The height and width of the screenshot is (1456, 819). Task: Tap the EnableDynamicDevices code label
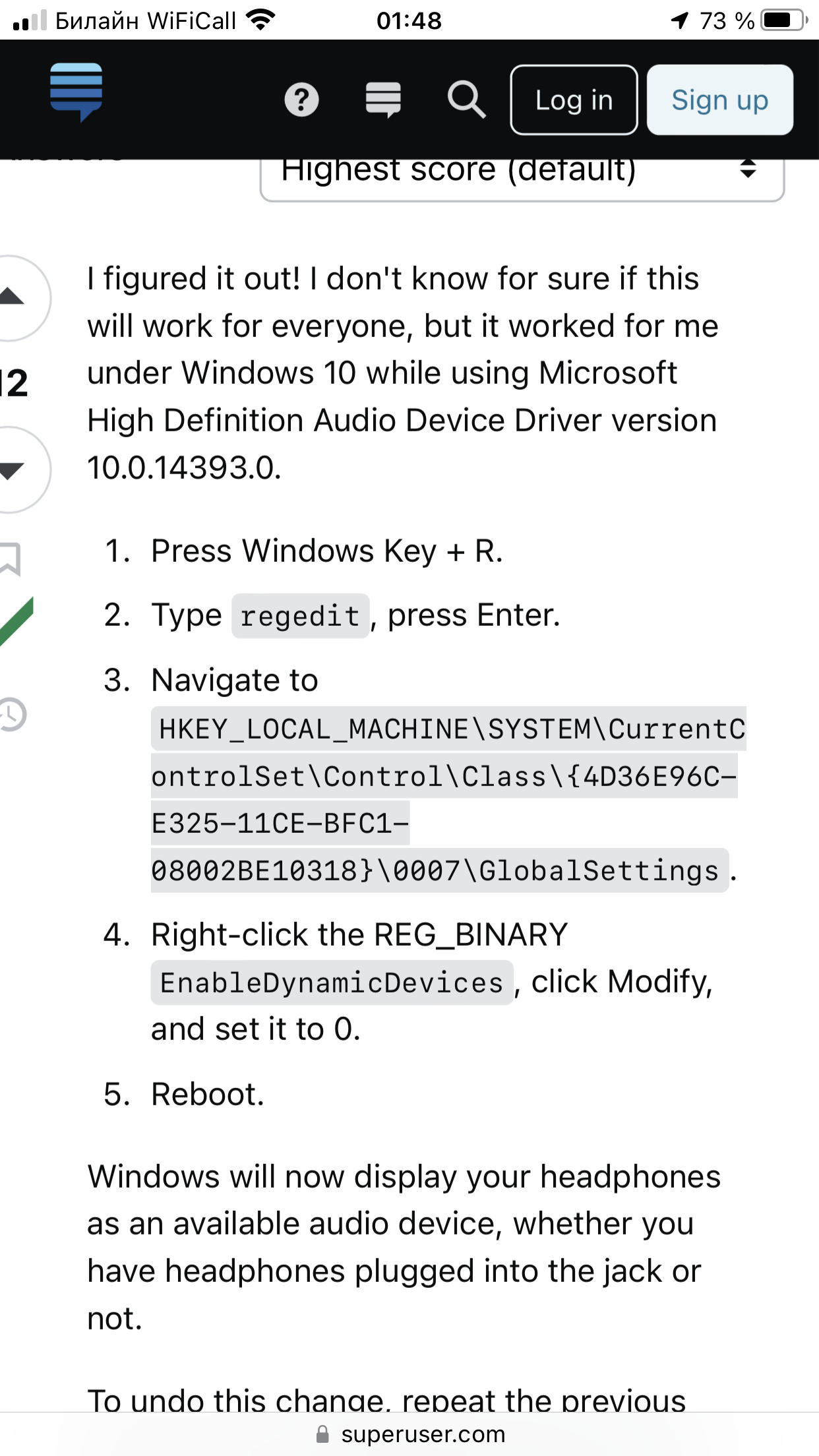pyautogui.click(x=332, y=983)
